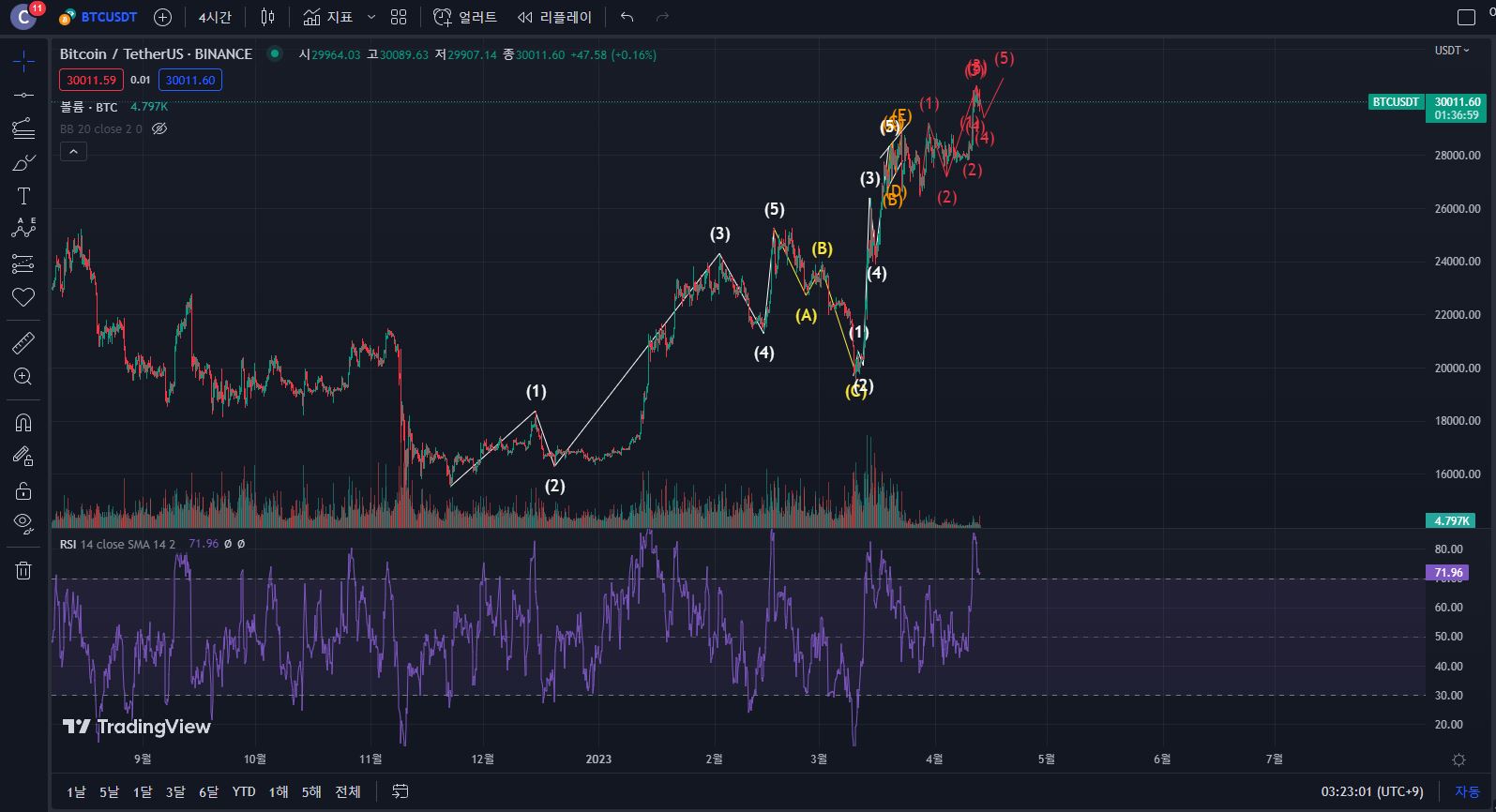Click the 4.797K volume scale label
The image size is (1496, 812).
coord(1451,520)
